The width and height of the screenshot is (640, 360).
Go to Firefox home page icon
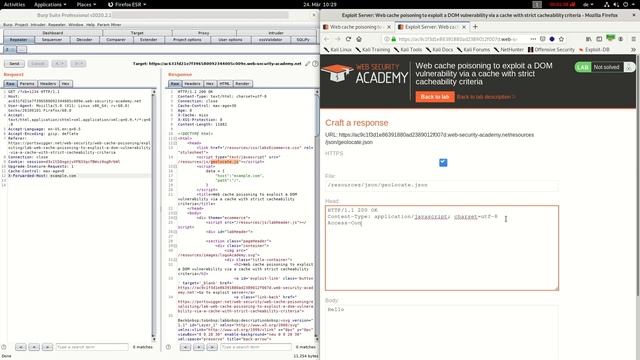[359, 39]
